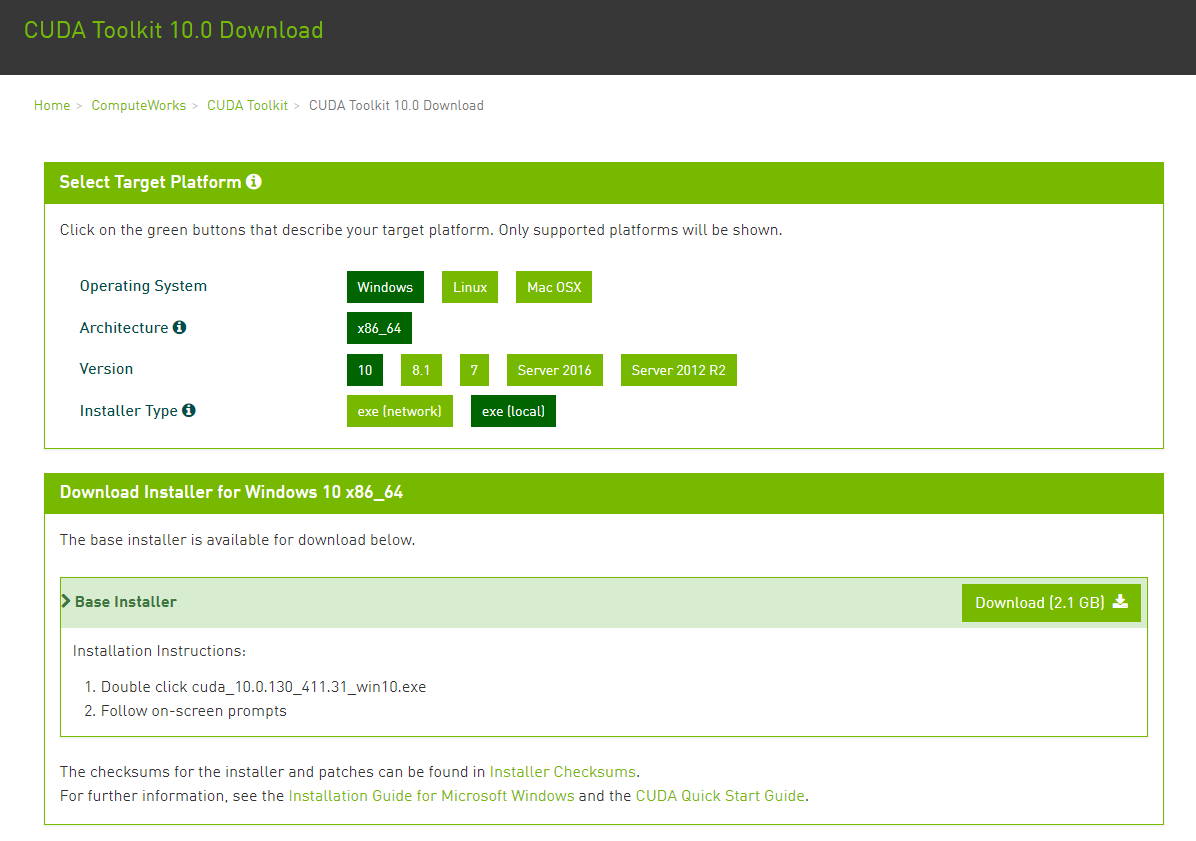Viewport: 1196px width, 841px height.
Task: Pick Server 2016 version
Action: (x=554, y=370)
